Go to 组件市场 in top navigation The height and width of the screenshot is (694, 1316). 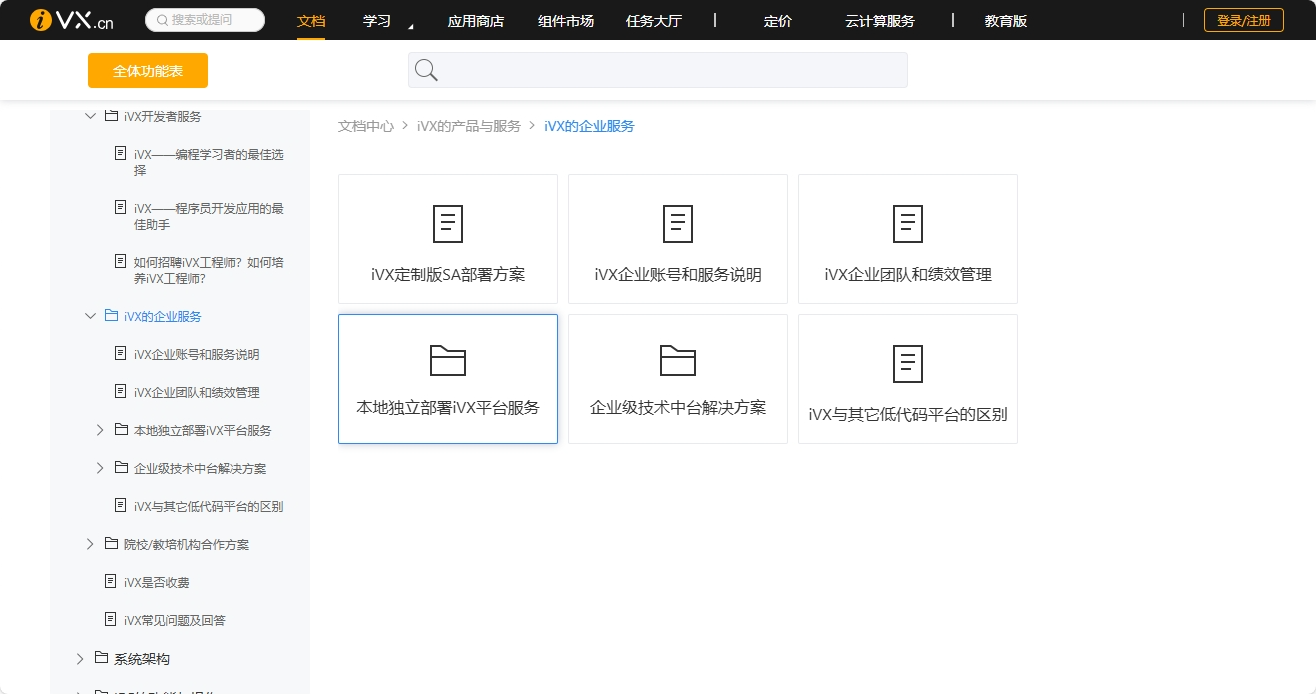pyautogui.click(x=566, y=21)
